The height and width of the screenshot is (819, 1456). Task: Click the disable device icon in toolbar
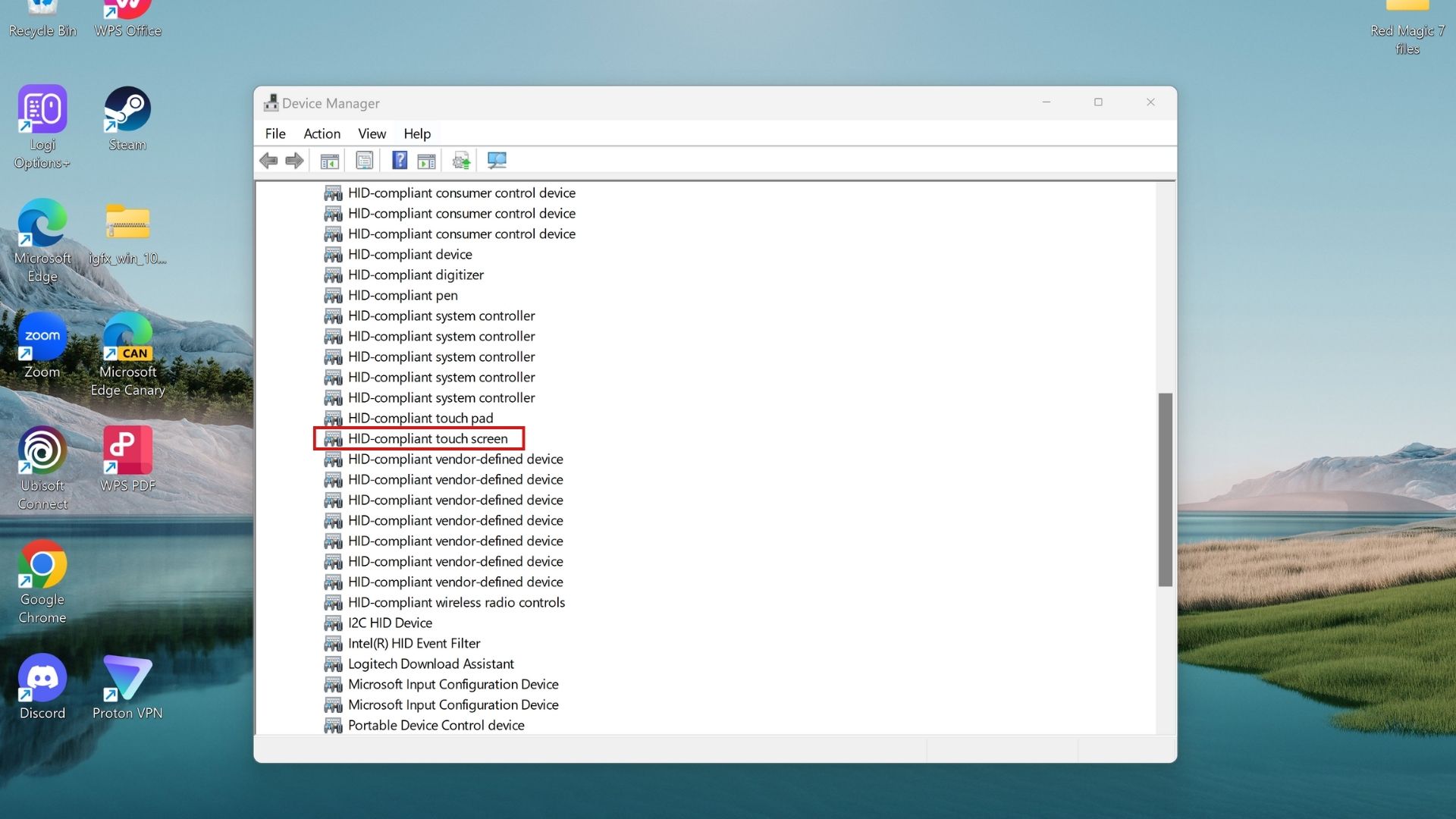(426, 160)
